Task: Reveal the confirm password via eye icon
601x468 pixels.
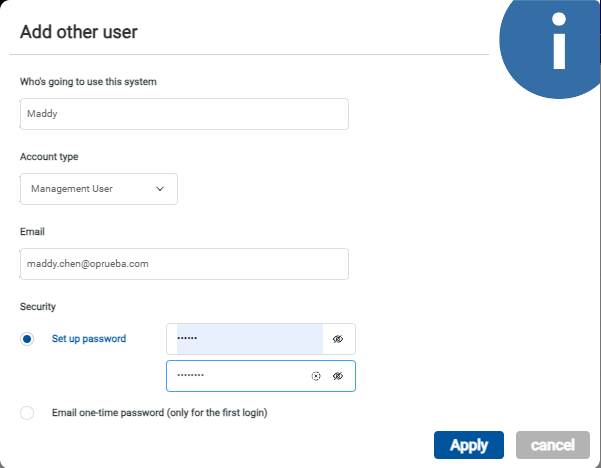Action: point(338,376)
